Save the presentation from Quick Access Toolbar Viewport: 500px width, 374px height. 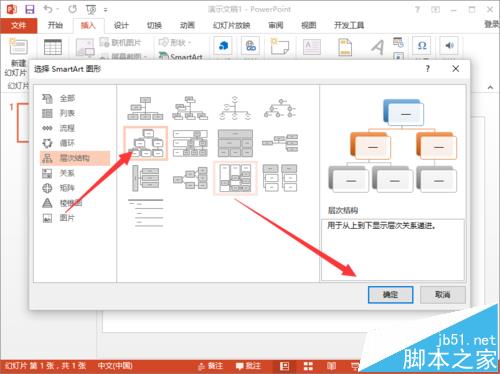pos(30,9)
